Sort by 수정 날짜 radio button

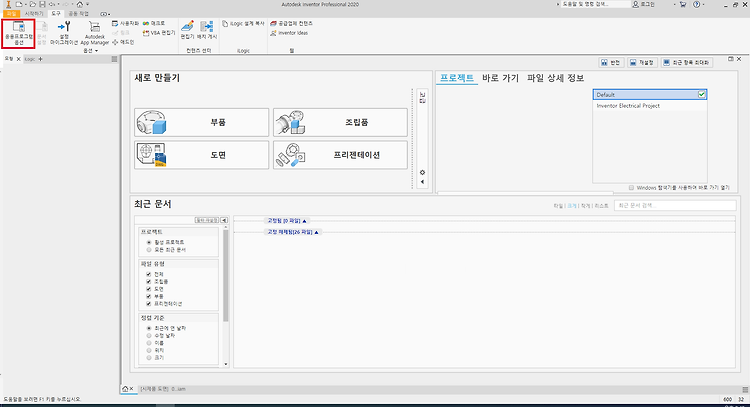(149, 336)
